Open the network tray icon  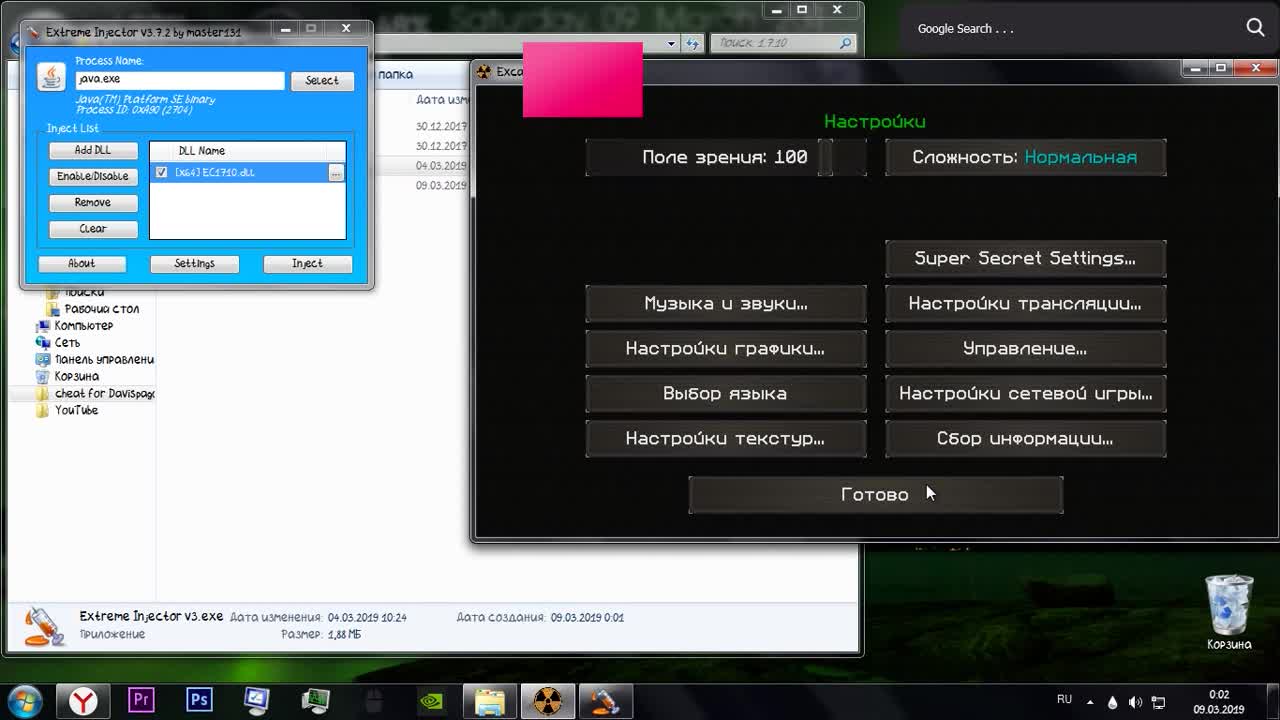click(1159, 702)
